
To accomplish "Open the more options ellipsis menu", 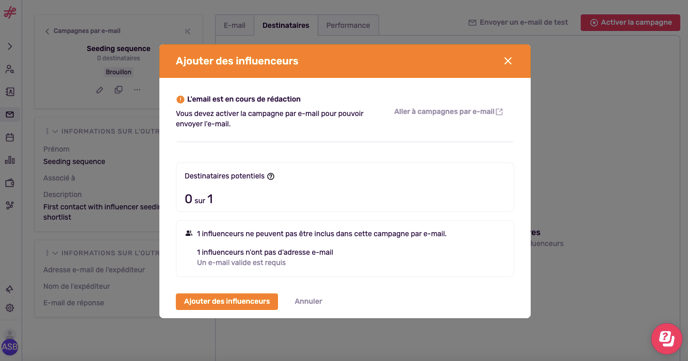I will coord(137,90).
